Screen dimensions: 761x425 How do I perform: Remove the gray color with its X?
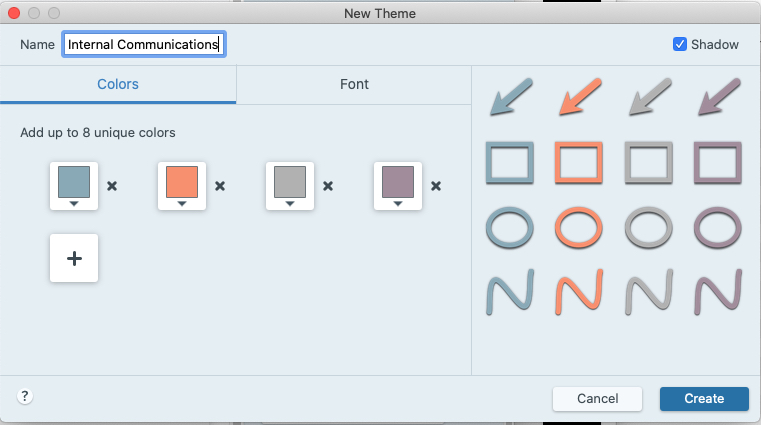click(x=328, y=186)
